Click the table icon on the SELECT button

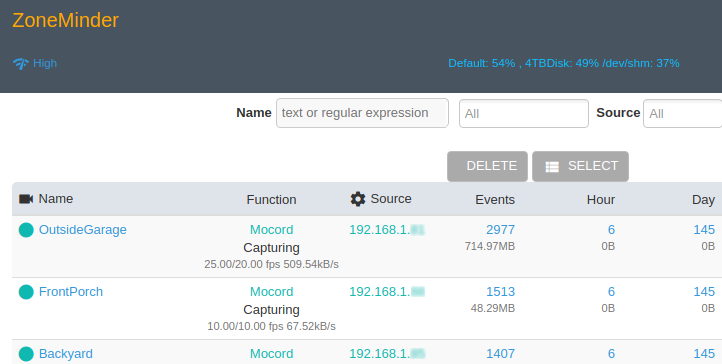tap(552, 167)
